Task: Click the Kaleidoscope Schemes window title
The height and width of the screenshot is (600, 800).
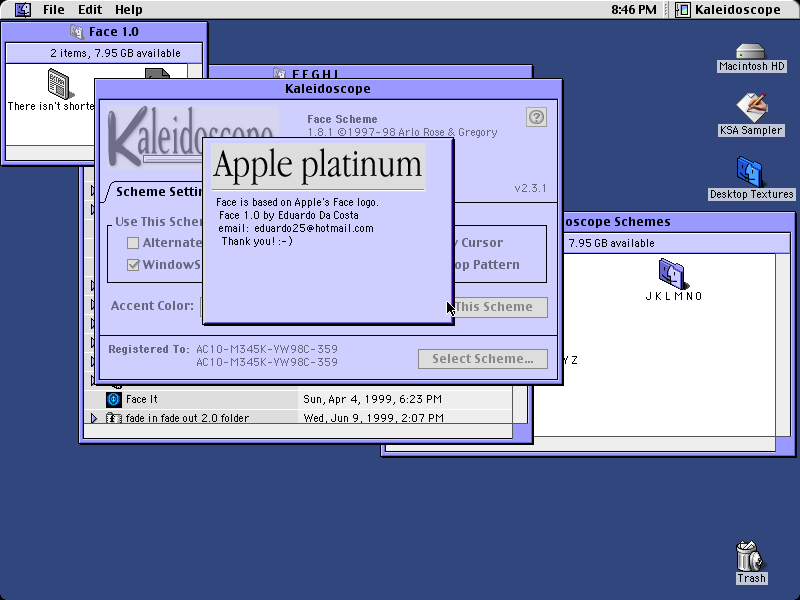Action: click(616, 222)
